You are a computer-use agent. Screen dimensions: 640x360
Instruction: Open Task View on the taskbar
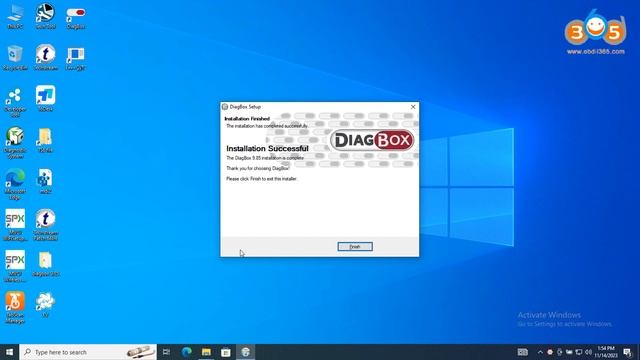166,352
